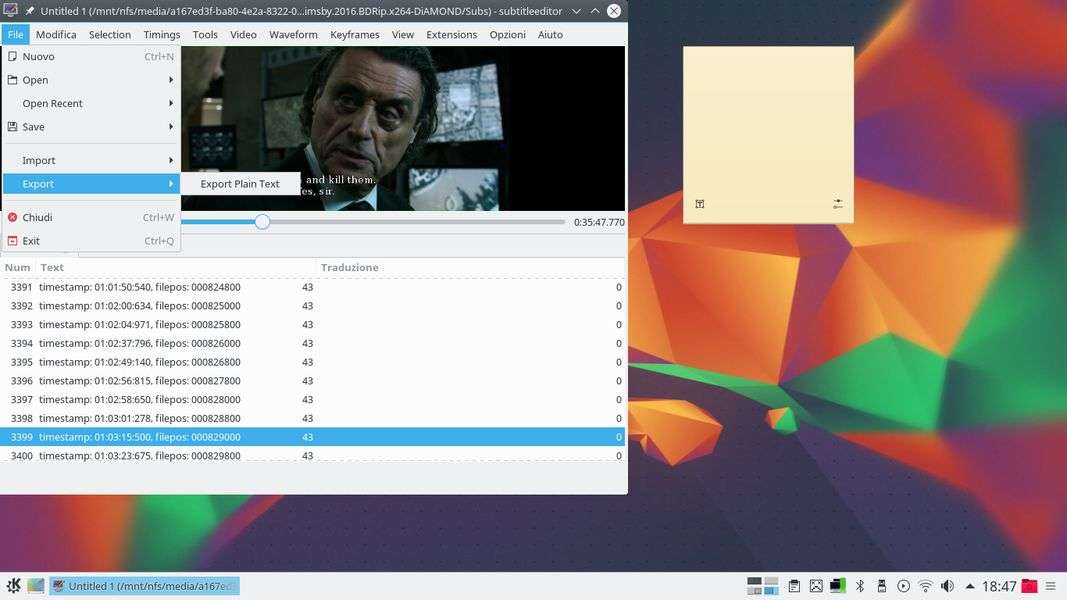Open the Opzioni menu
The width and height of the screenshot is (1067, 600).
click(507, 35)
